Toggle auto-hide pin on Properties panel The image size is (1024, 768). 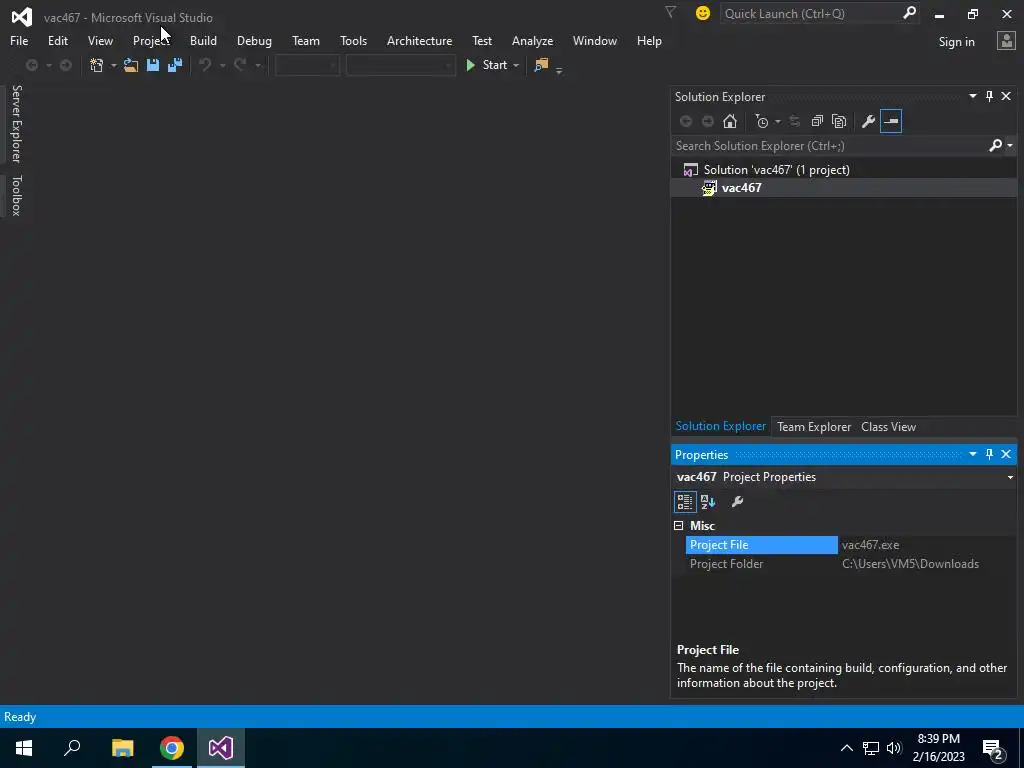[989, 454]
